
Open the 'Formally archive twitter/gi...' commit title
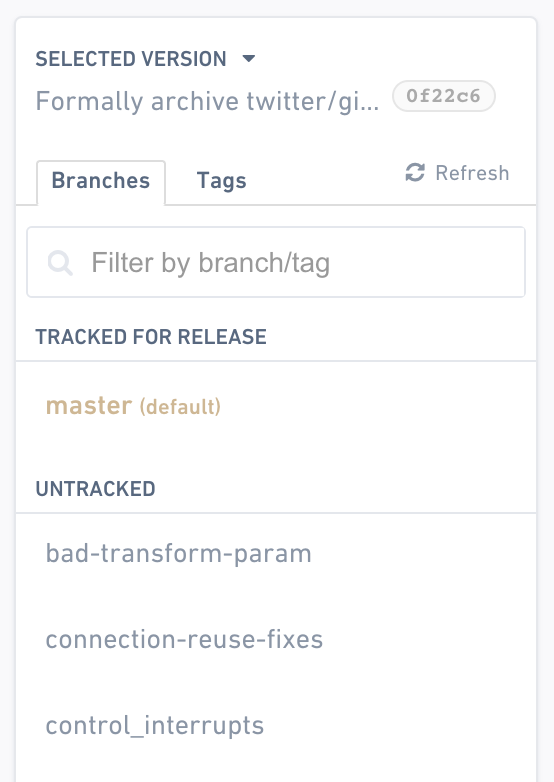tap(207, 102)
